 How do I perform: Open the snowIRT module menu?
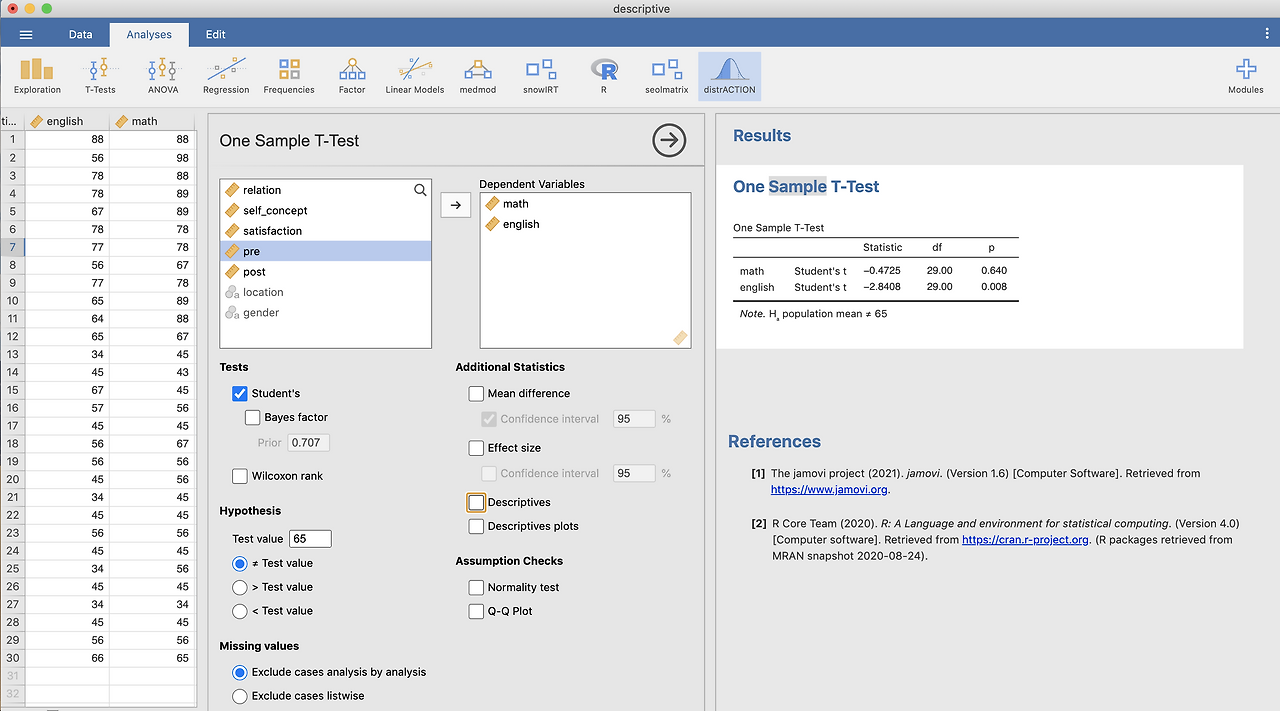541,76
